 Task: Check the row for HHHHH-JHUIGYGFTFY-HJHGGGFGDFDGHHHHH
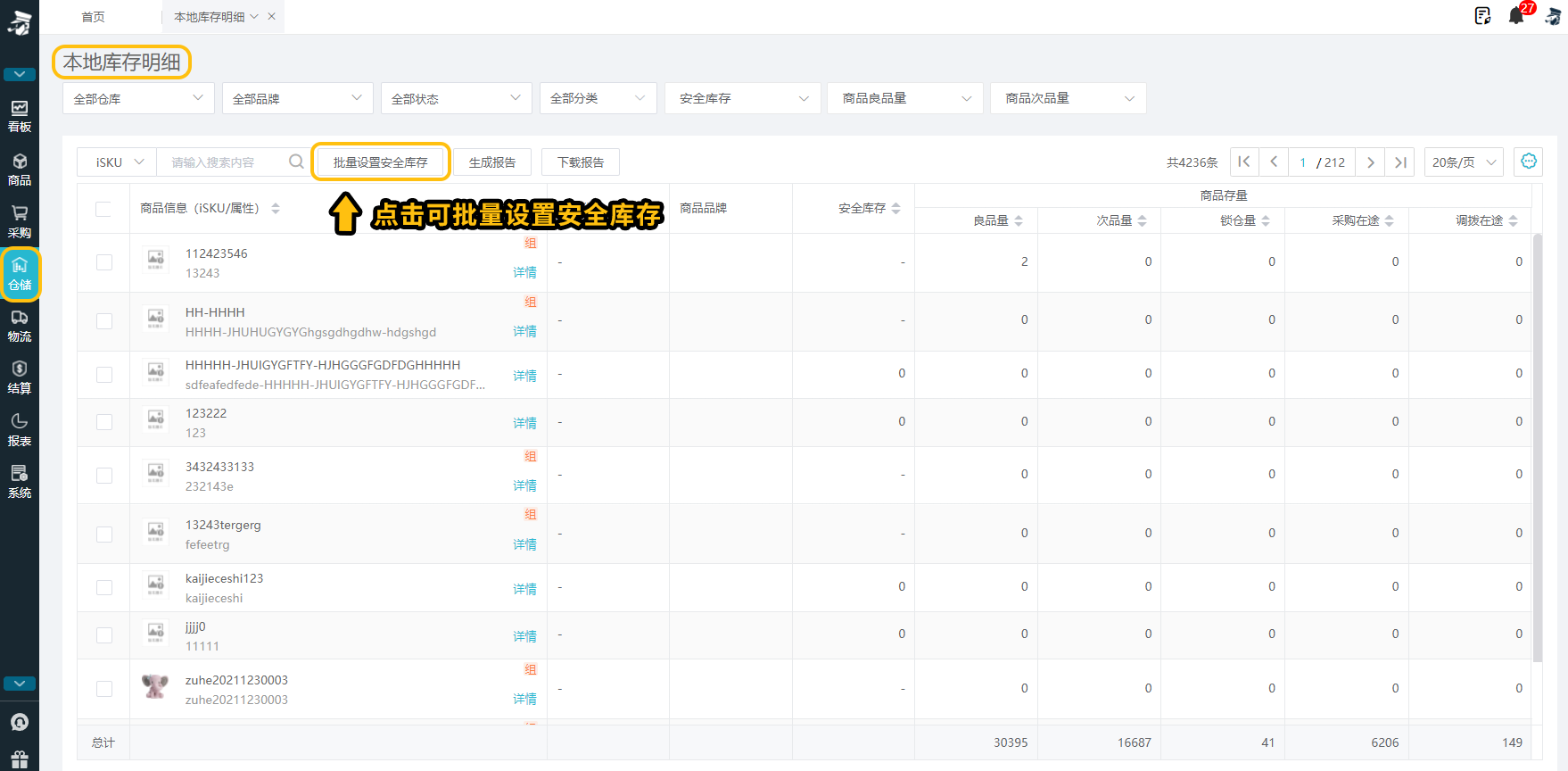[104, 375]
